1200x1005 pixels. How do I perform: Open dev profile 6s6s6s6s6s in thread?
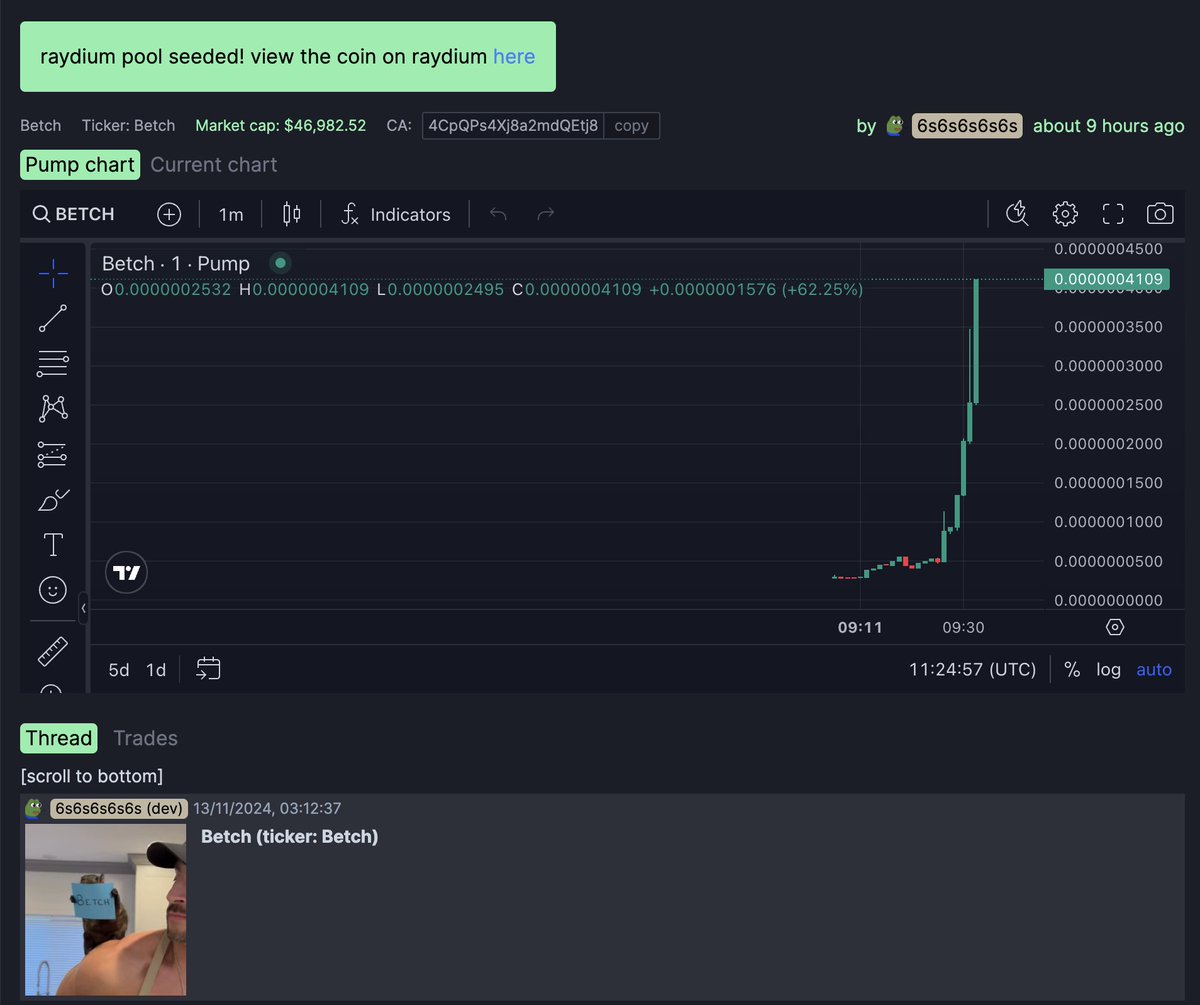coord(119,808)
